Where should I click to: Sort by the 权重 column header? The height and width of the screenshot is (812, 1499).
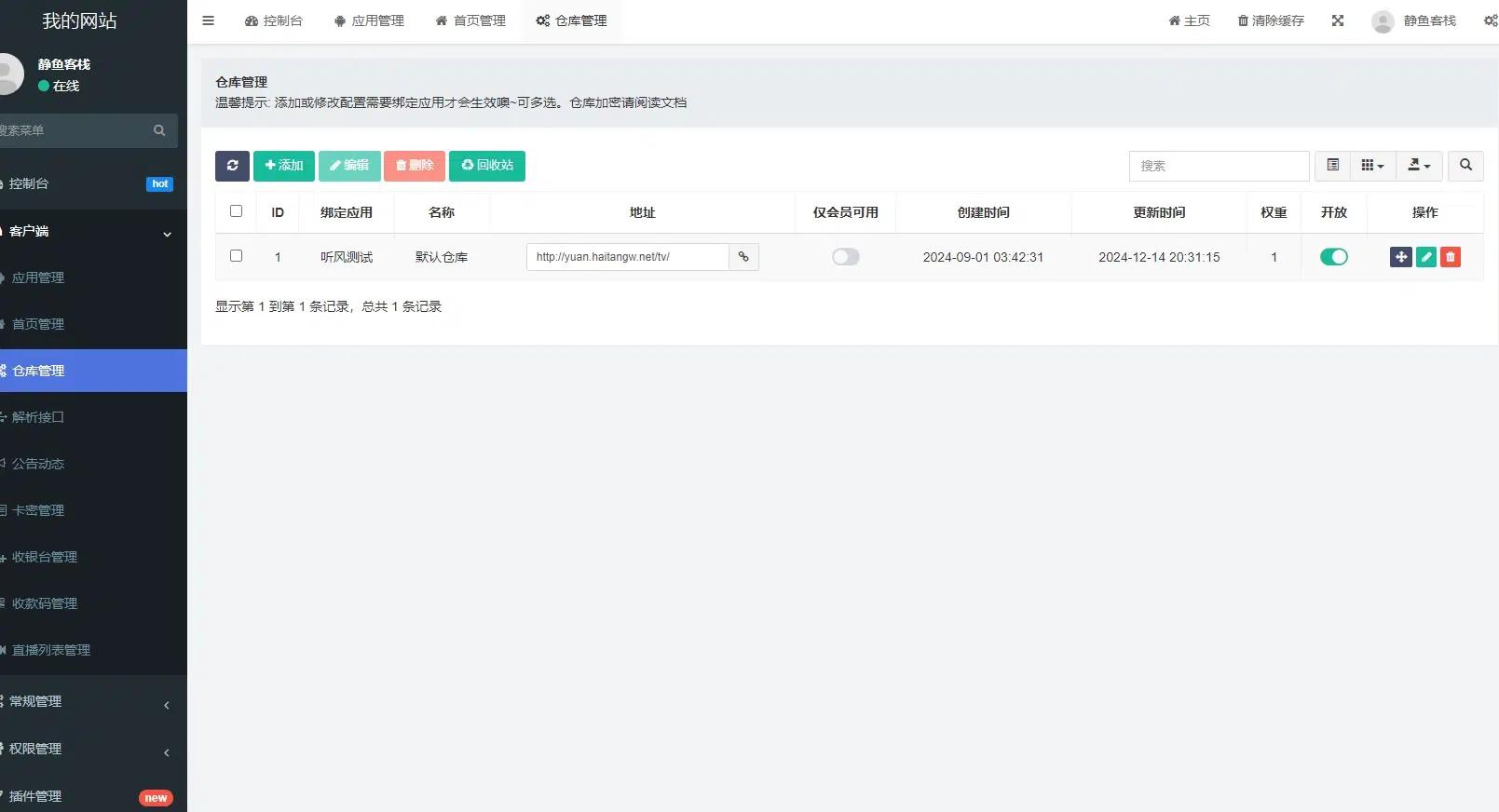pyautogui.click(x=1274, y=212)
